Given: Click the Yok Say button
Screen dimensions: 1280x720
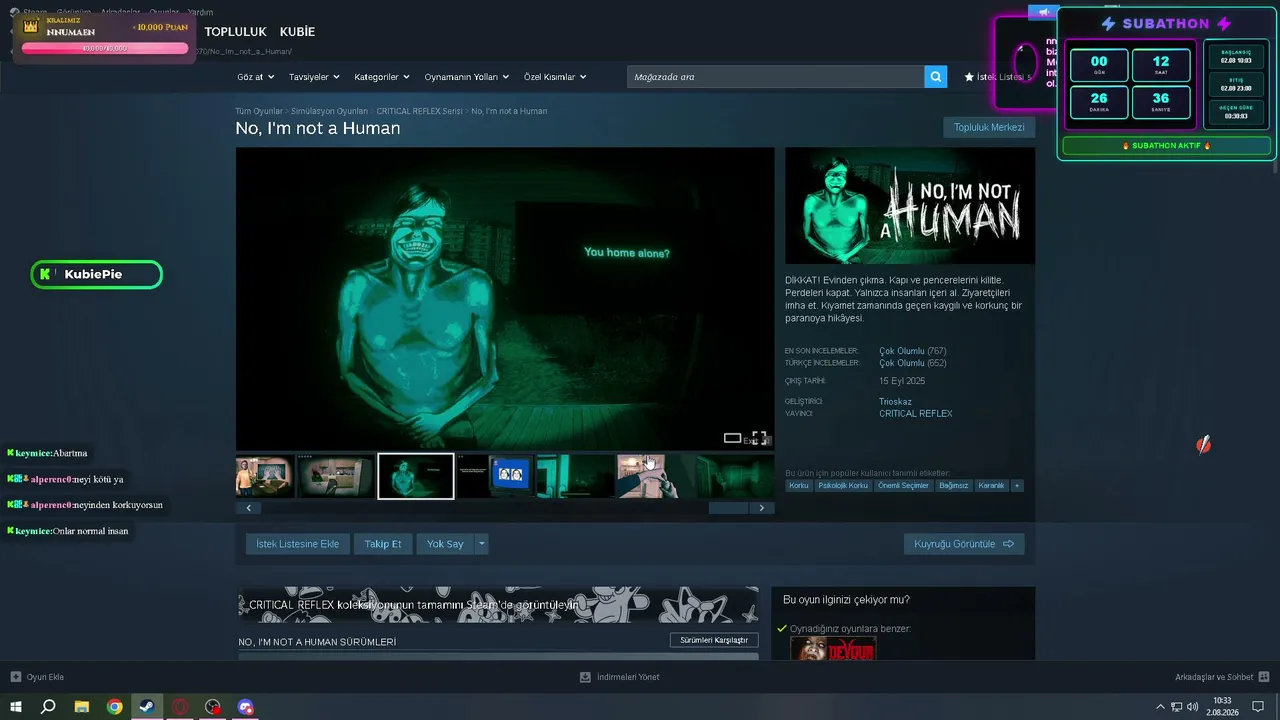Looking at the screenshot, I should coord(445,544).
